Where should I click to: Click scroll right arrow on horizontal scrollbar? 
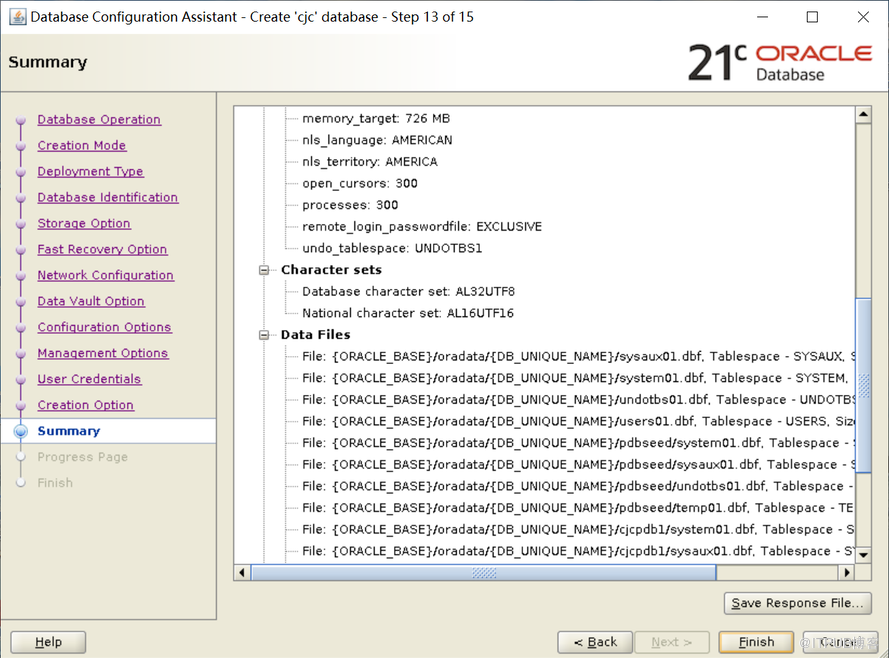tap(847, 573)
